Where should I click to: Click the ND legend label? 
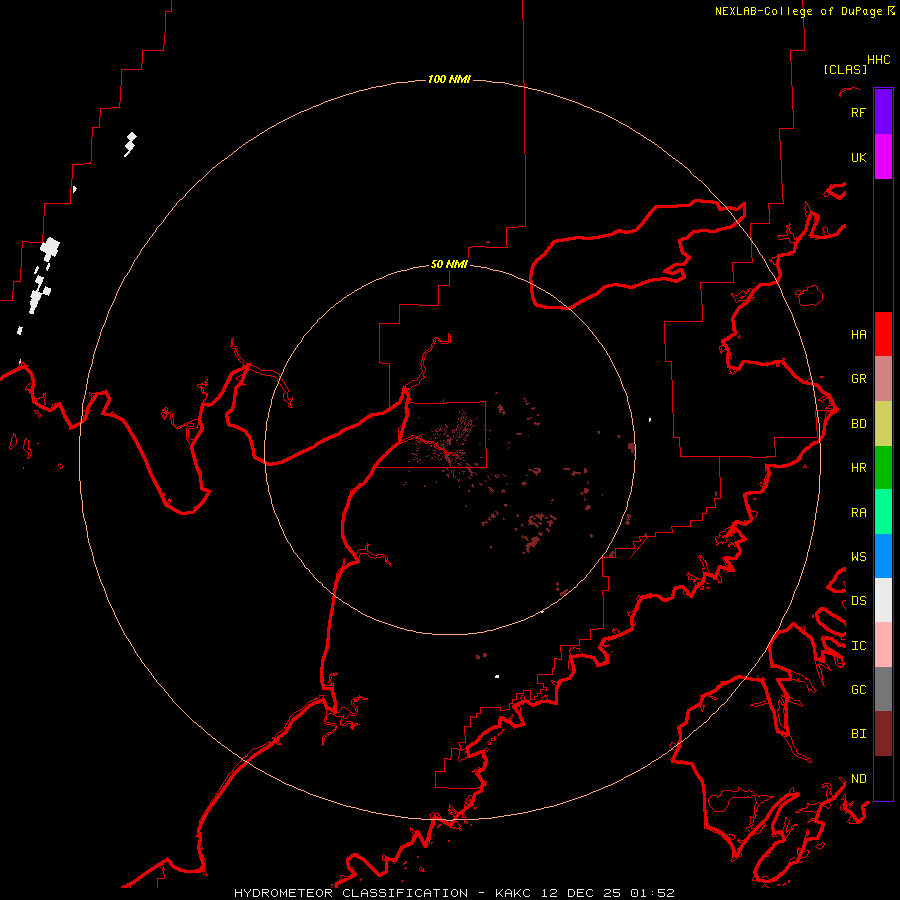858,779
